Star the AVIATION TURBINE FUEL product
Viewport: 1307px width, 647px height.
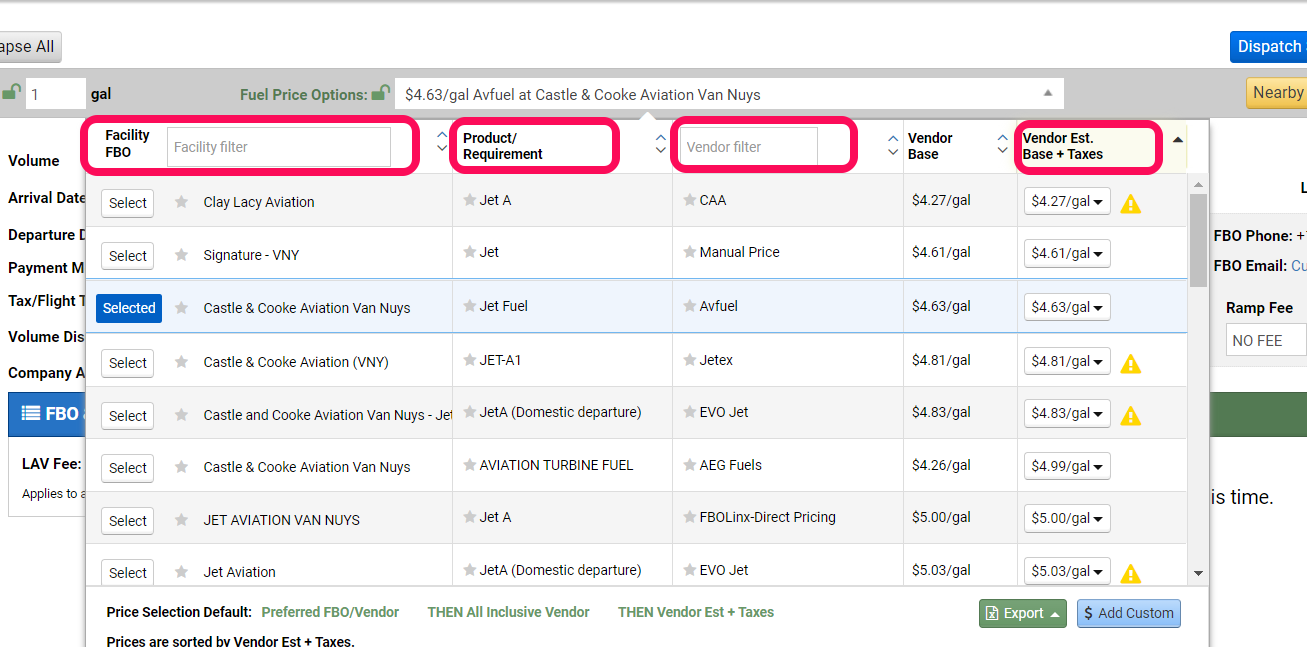pos(470,465)
